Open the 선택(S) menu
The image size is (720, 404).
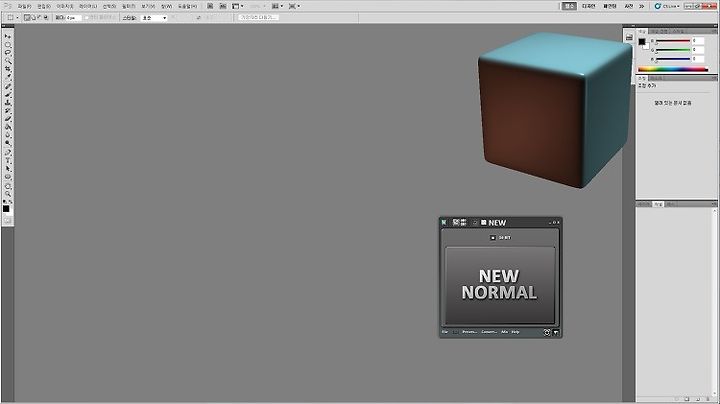109,6
